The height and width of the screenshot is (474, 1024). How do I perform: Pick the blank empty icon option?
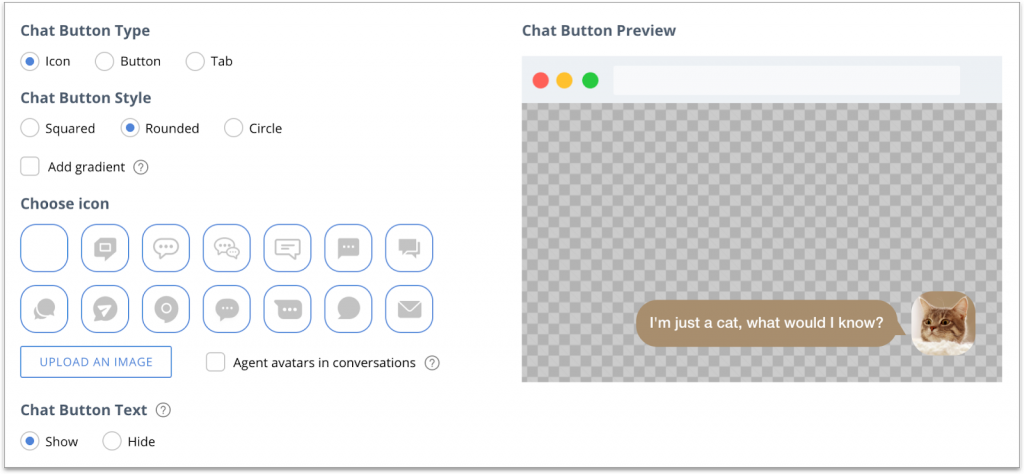click(44, 248)
